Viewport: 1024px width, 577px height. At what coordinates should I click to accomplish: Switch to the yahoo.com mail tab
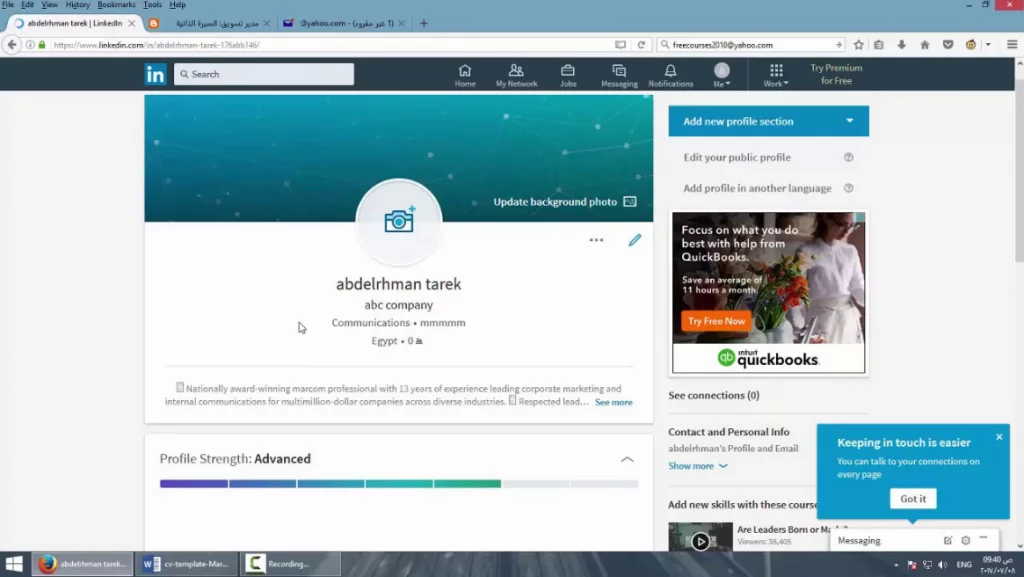pyautogui.click(x=336, y=23)
